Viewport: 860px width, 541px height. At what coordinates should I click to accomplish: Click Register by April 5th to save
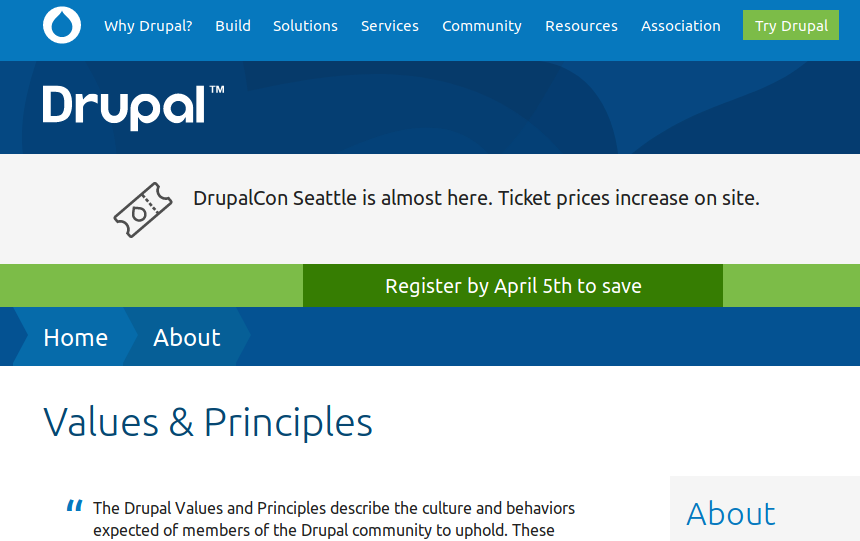513,286
